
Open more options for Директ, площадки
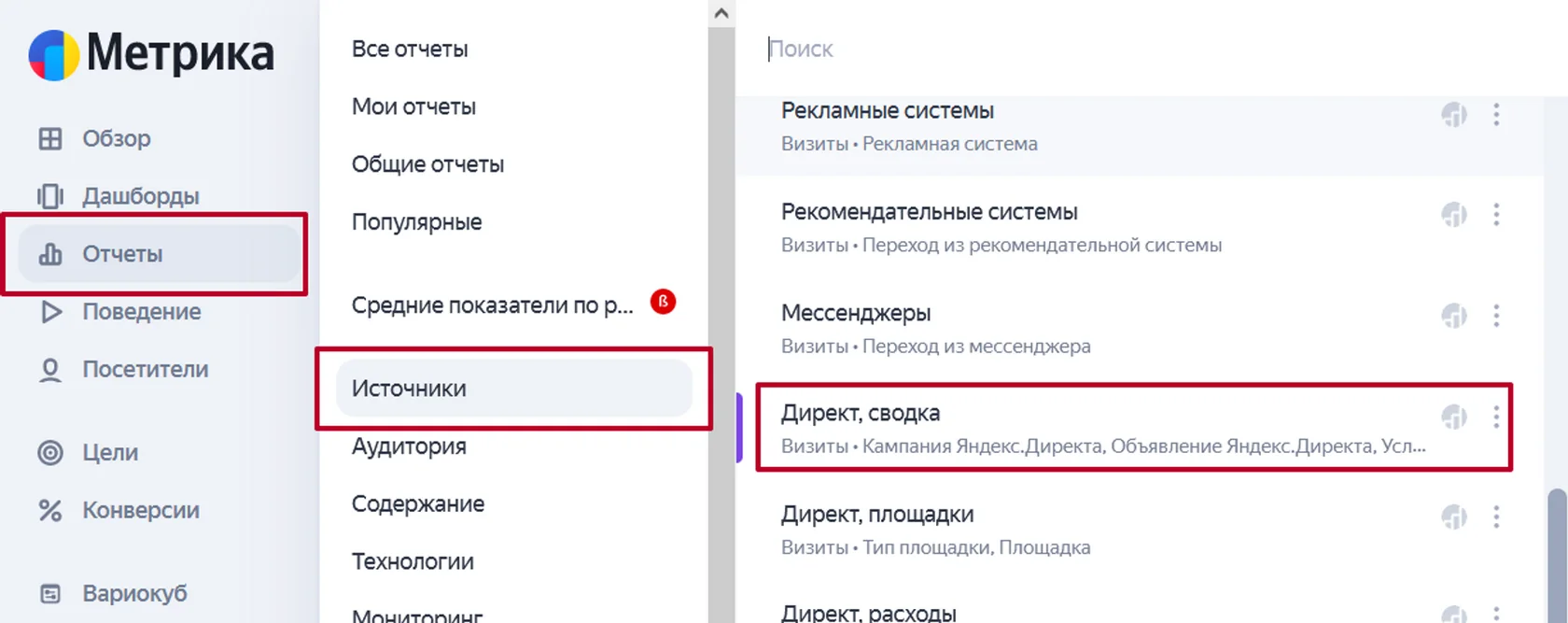point(1496,517)
